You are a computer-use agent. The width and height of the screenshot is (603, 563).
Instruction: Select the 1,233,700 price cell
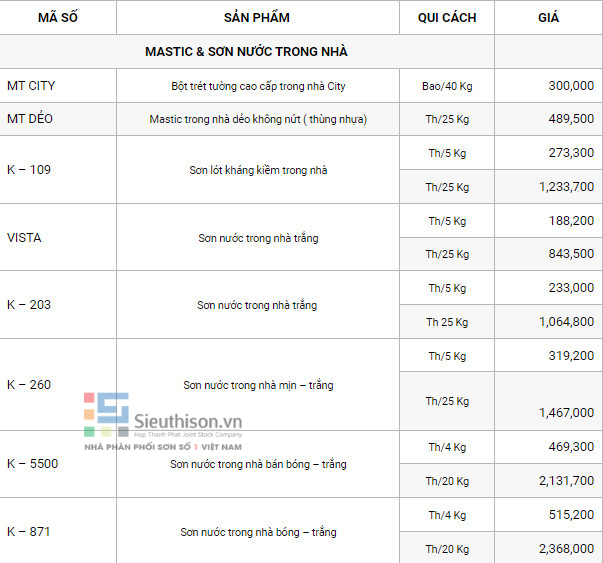click(x=548, y=187)
